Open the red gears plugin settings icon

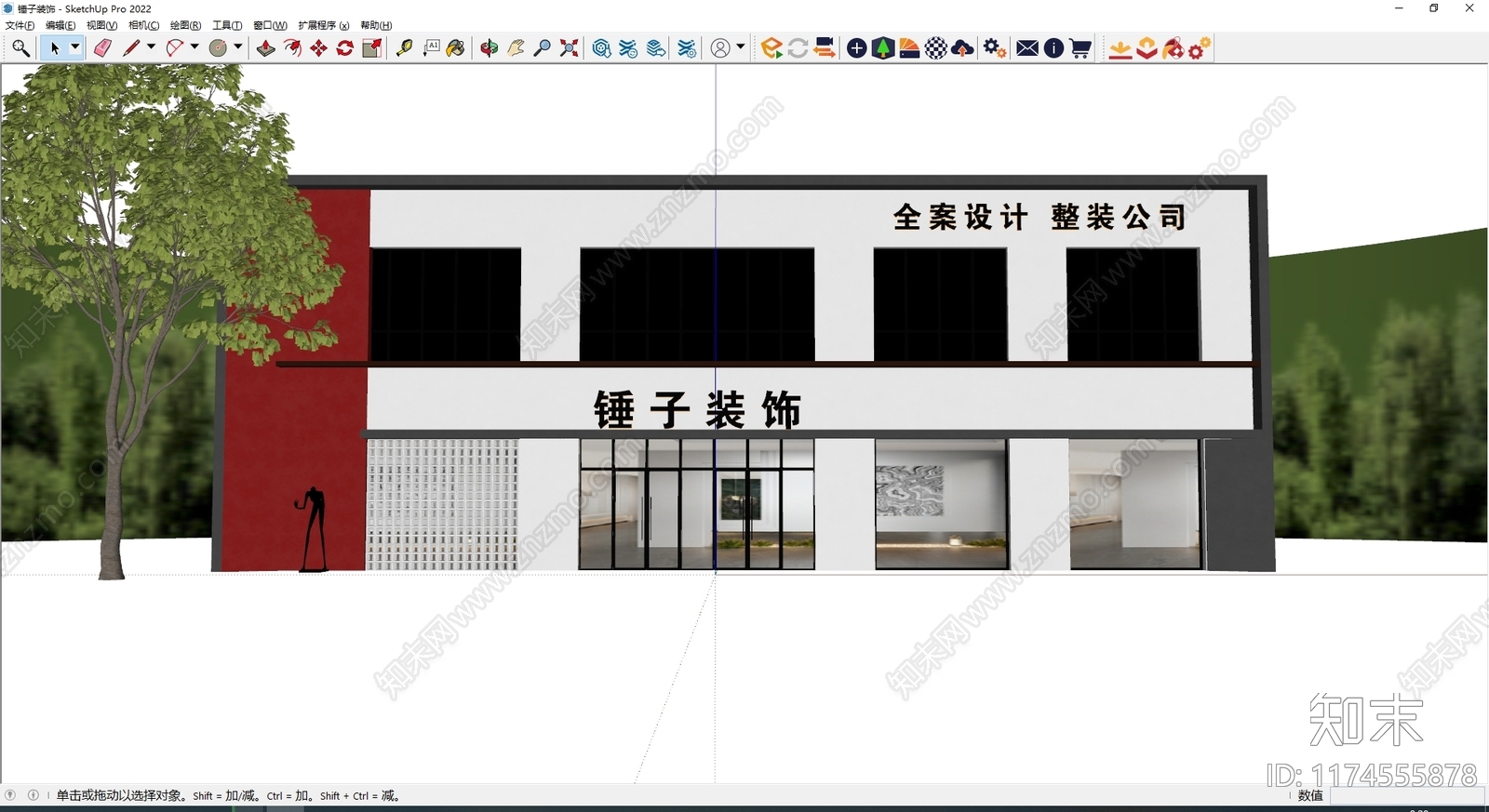[1200, 48]
